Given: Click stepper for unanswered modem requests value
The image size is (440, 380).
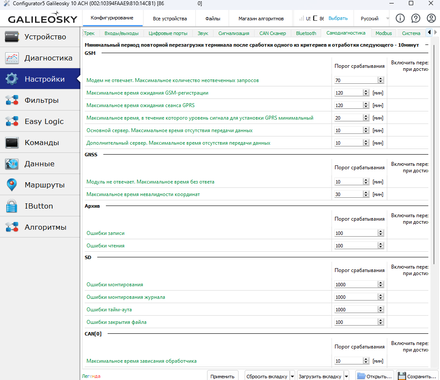Looking at the screenshot, I should coord(381,80).
